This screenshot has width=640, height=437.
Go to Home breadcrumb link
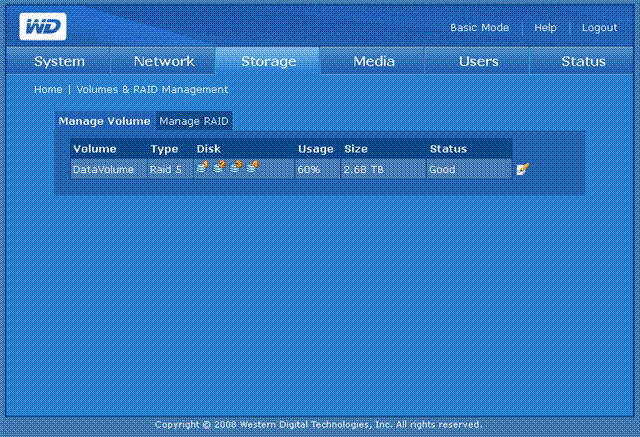pyautogui.click(x=48, y=89)
